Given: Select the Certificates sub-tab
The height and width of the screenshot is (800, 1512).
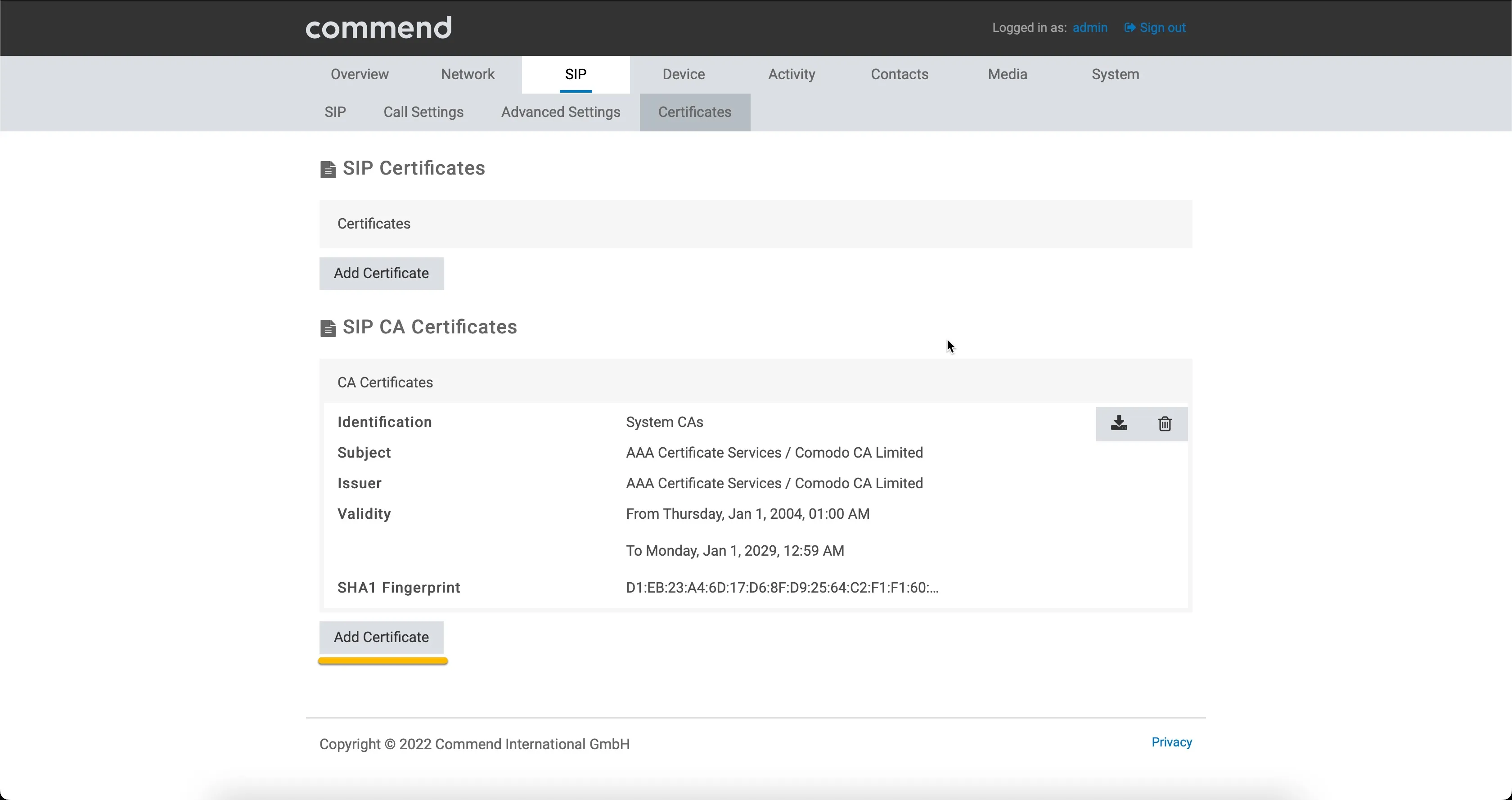Looking at the screenshot, I should tap(695, 112).
